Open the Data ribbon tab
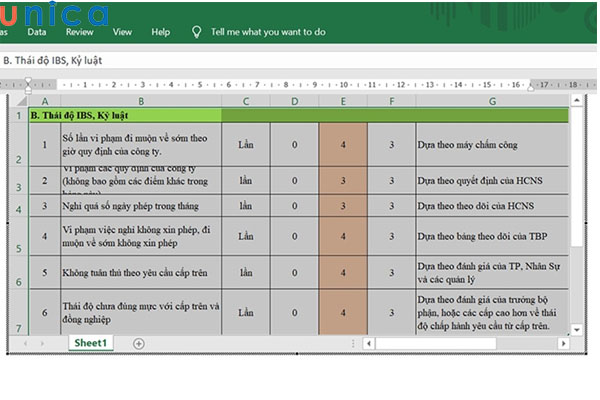600x400 pixels. click(36, 32)
